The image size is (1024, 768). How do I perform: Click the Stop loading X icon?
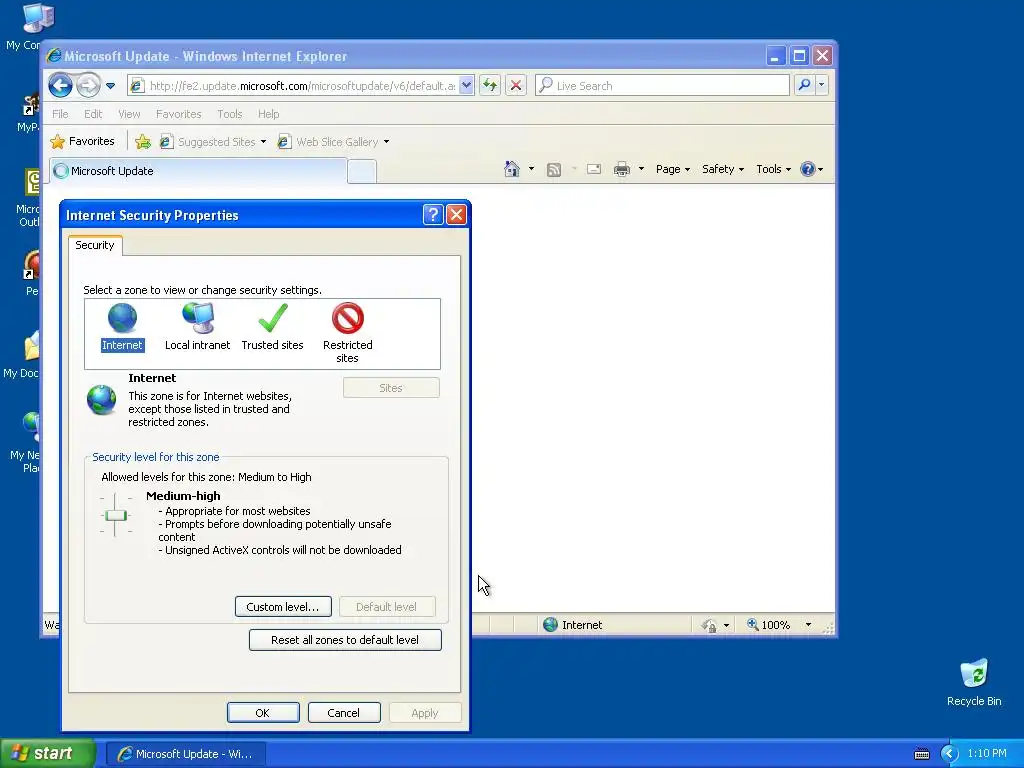point(516,86)
